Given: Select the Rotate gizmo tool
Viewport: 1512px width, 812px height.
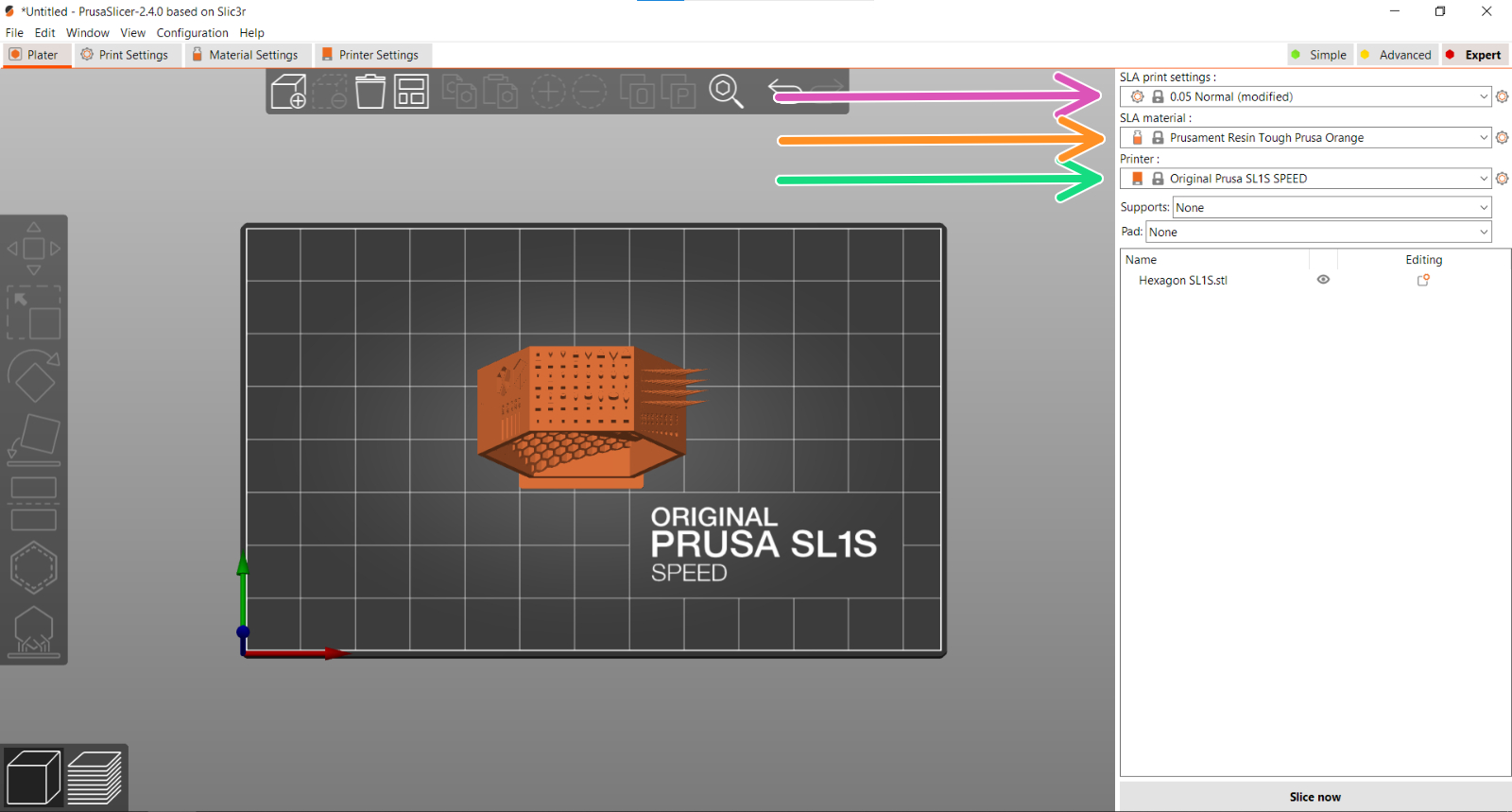Looking at the screenshot, I should click(x=34, y=376).
